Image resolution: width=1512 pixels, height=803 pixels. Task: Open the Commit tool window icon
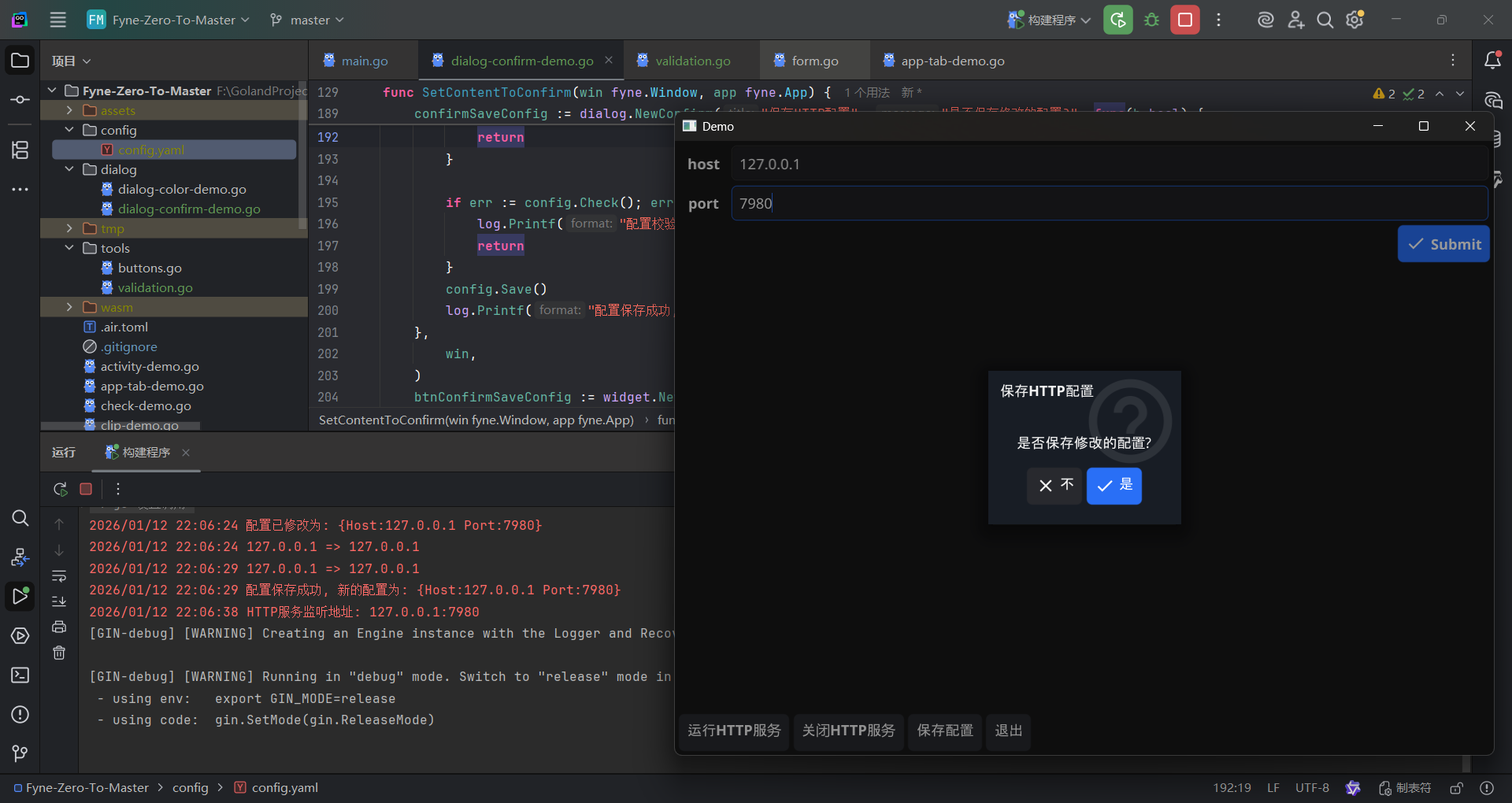(x=20, y=100)
